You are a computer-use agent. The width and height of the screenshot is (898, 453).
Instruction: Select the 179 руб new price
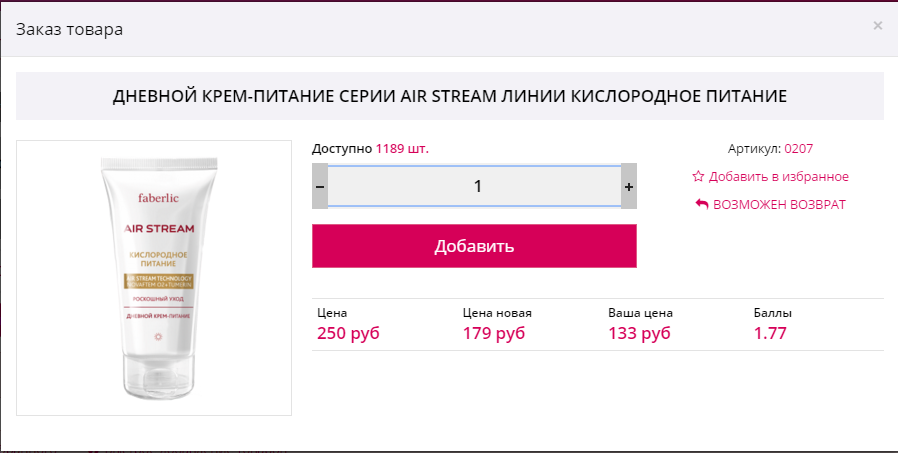[x=494, y=333]
